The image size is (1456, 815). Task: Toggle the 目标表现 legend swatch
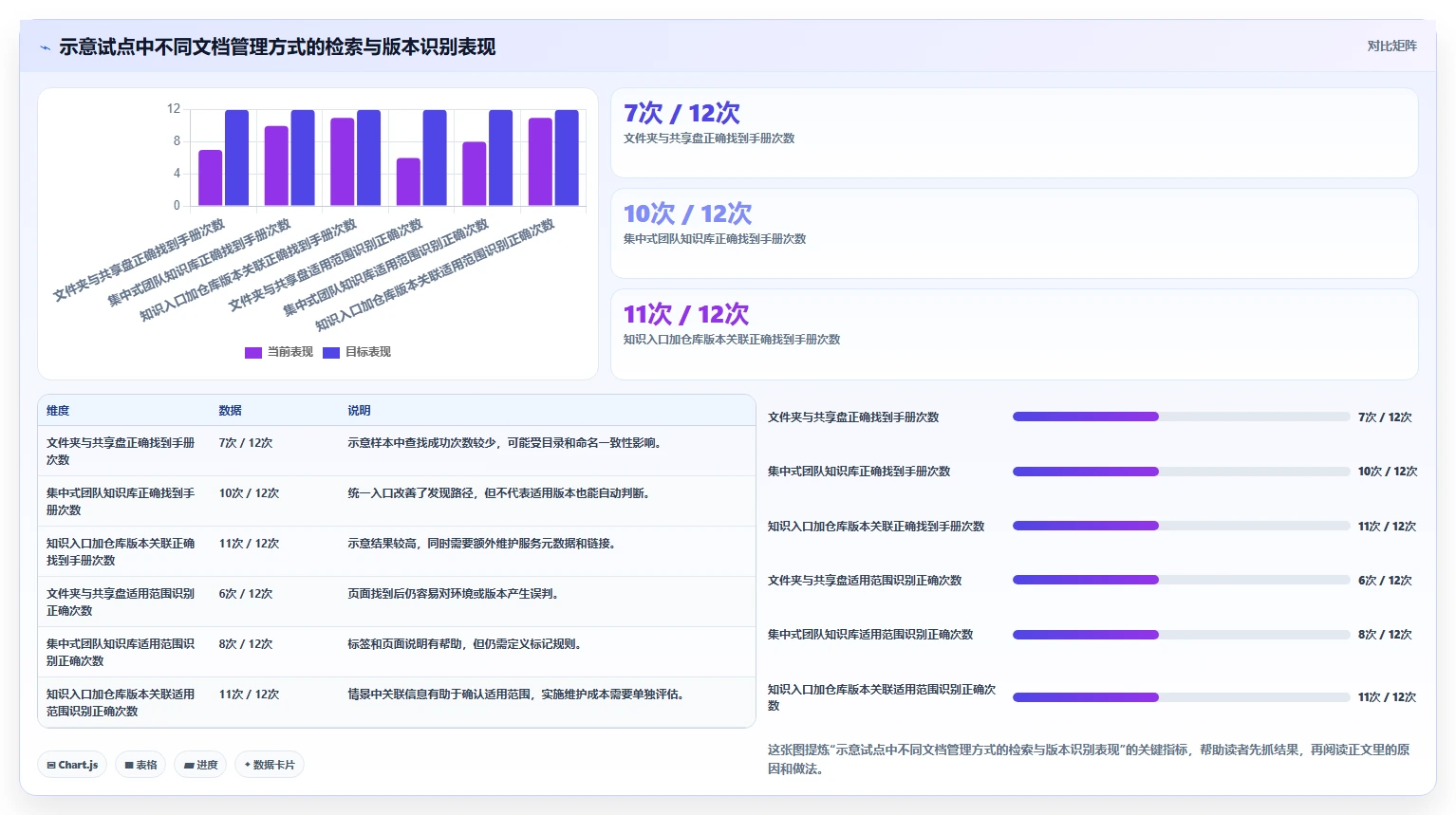(x=331, y=353)
